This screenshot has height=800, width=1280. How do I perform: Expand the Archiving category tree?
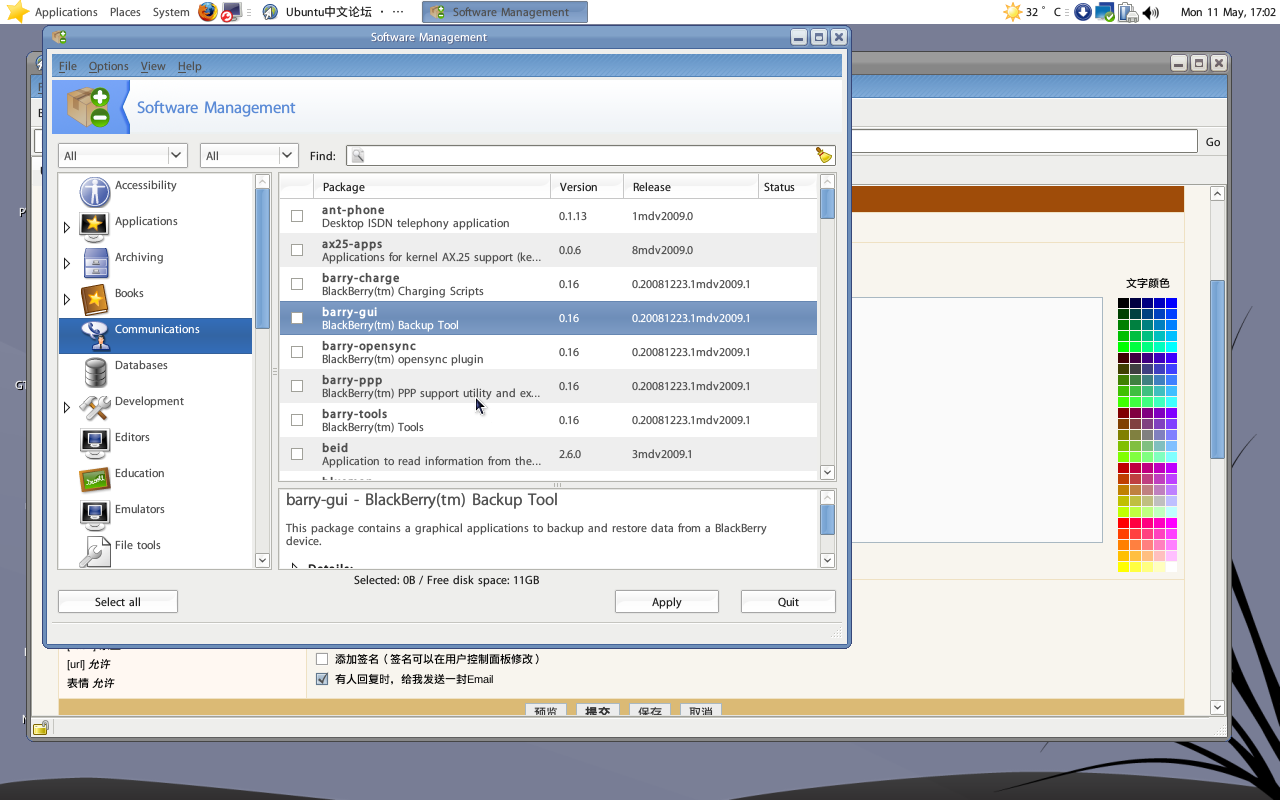pyautogui.click(x=67, y=264)
